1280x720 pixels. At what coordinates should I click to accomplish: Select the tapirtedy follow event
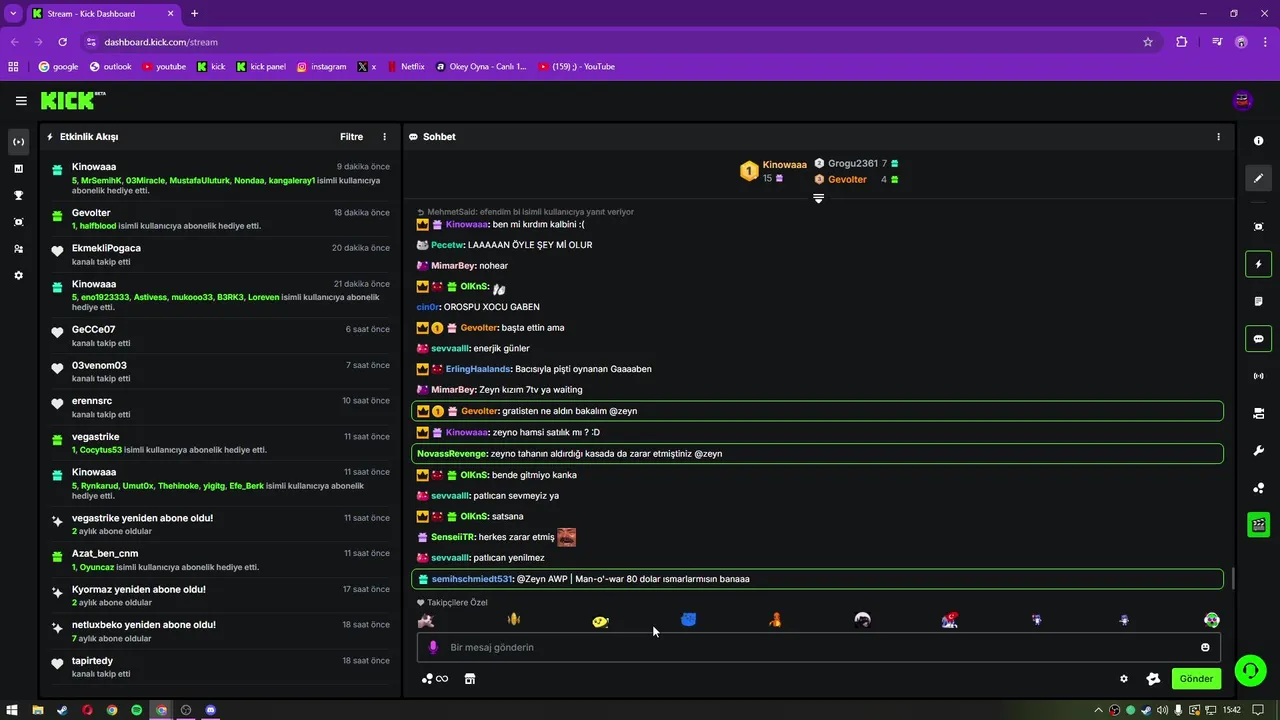coord(220,667)
